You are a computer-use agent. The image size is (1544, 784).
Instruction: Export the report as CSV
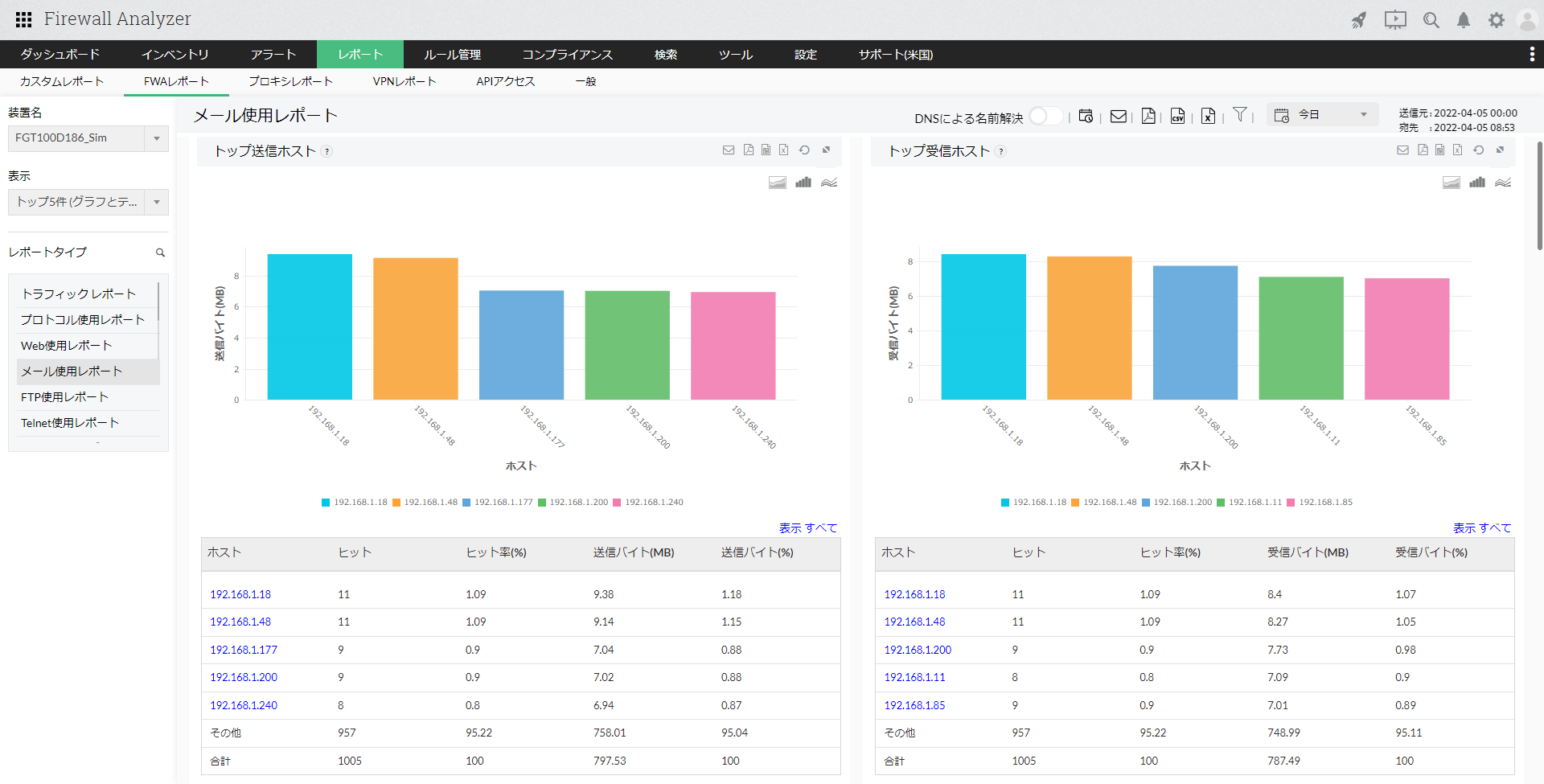click(x=1177, y=117)
